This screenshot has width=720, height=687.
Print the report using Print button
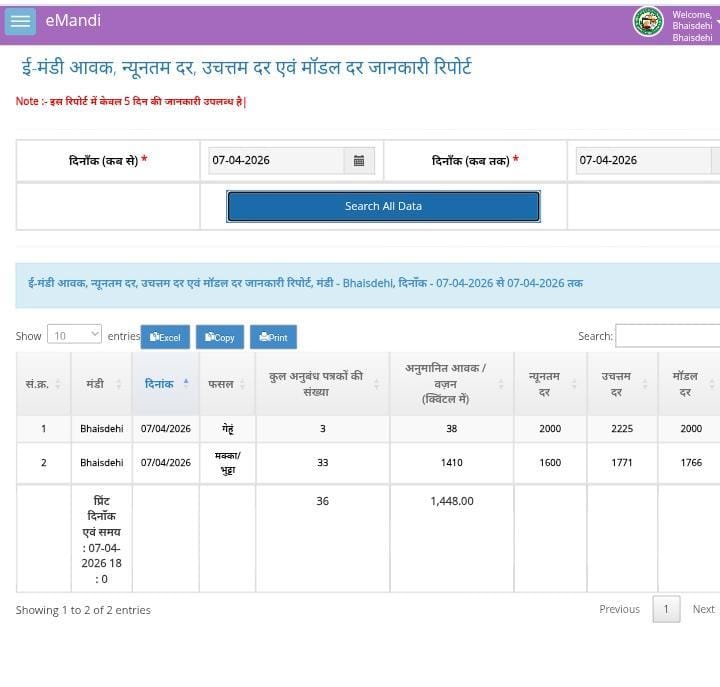pyautogui.click(x=273, y=337)
